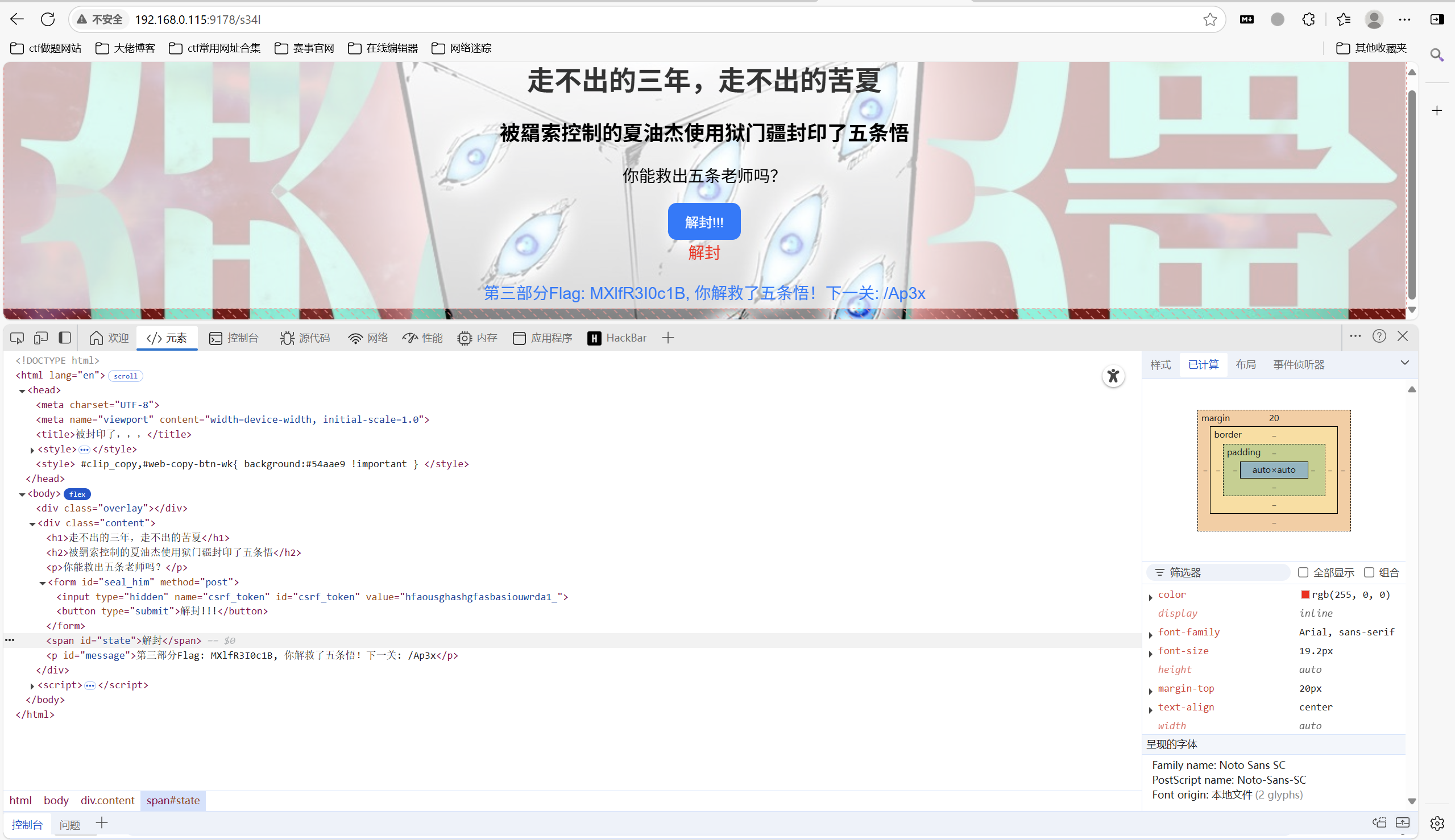Expand the color computed property
The width and height of the screenshot is (1455, 840).
point(1151,597)
